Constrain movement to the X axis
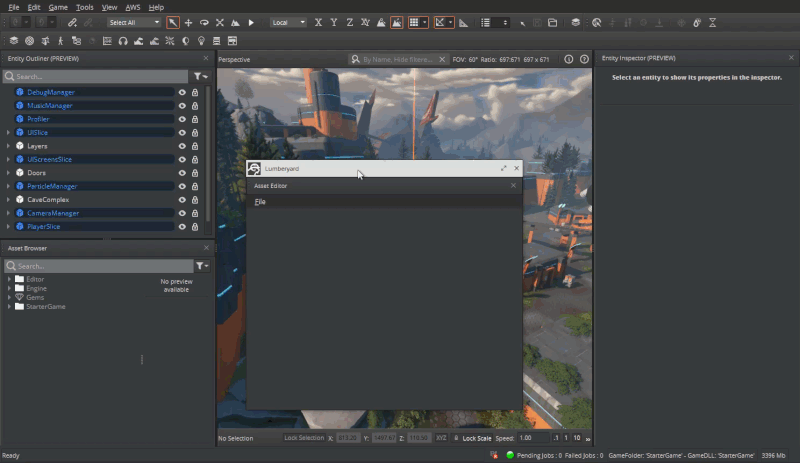 pos(318,22)
